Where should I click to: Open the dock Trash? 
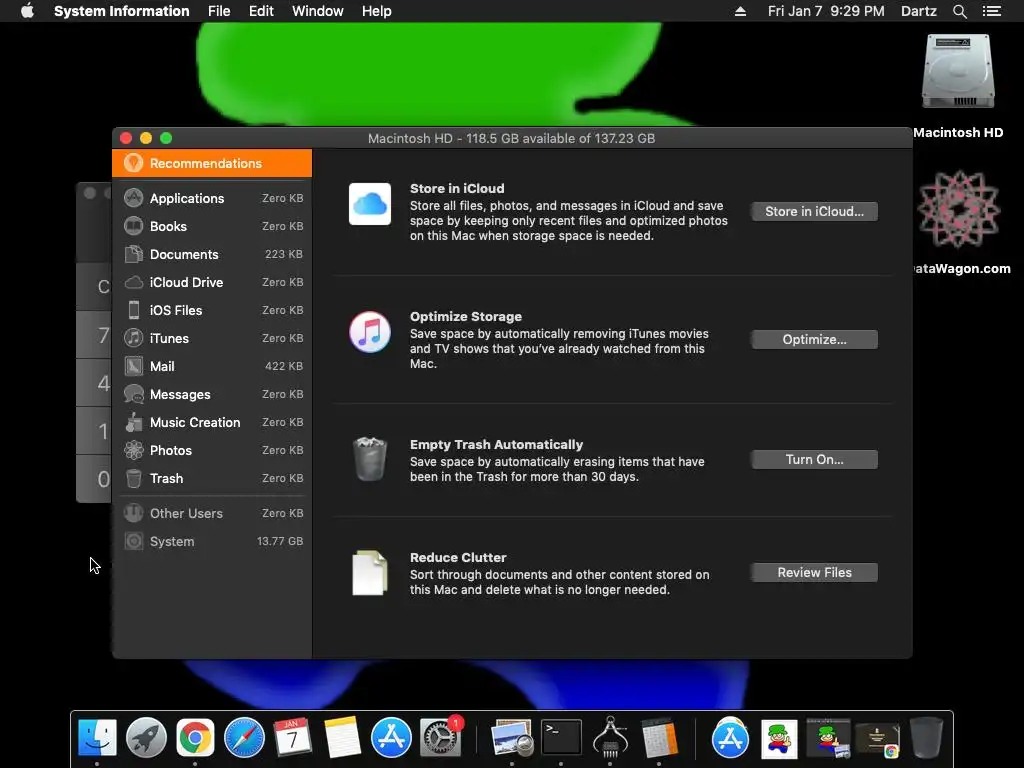pos(926,737)
